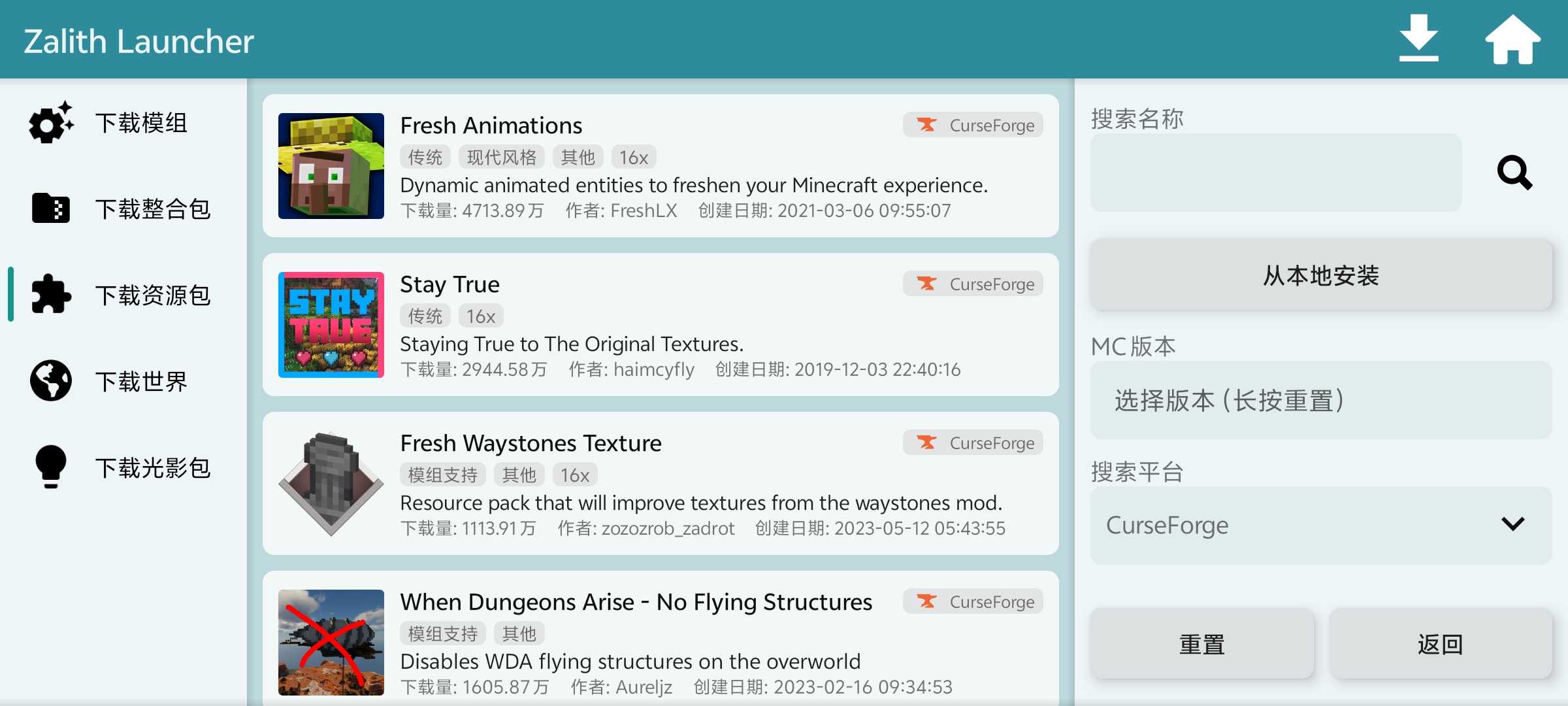This screenshot has width=1568, height=706.
Task: Open When Dungeons Arise - No Flying Structures
Action: [636, 602]
